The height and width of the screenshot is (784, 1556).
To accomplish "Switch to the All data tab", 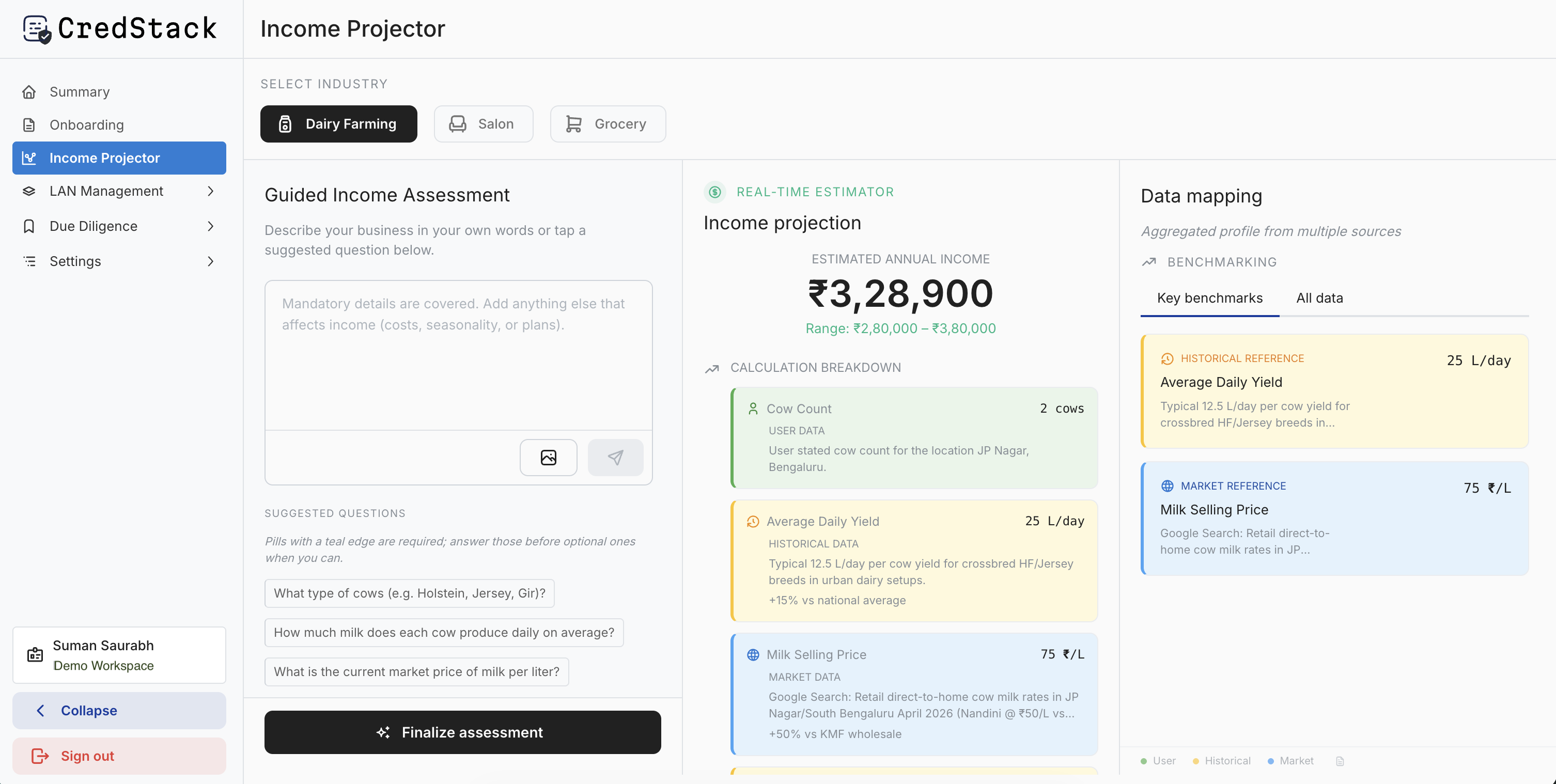I will pos(1319,298).
